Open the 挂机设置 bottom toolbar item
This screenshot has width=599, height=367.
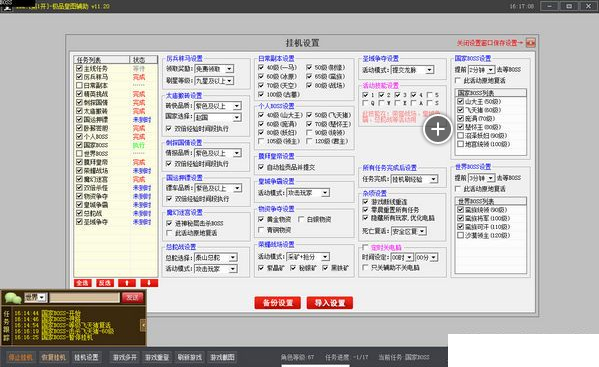point(86,357)
